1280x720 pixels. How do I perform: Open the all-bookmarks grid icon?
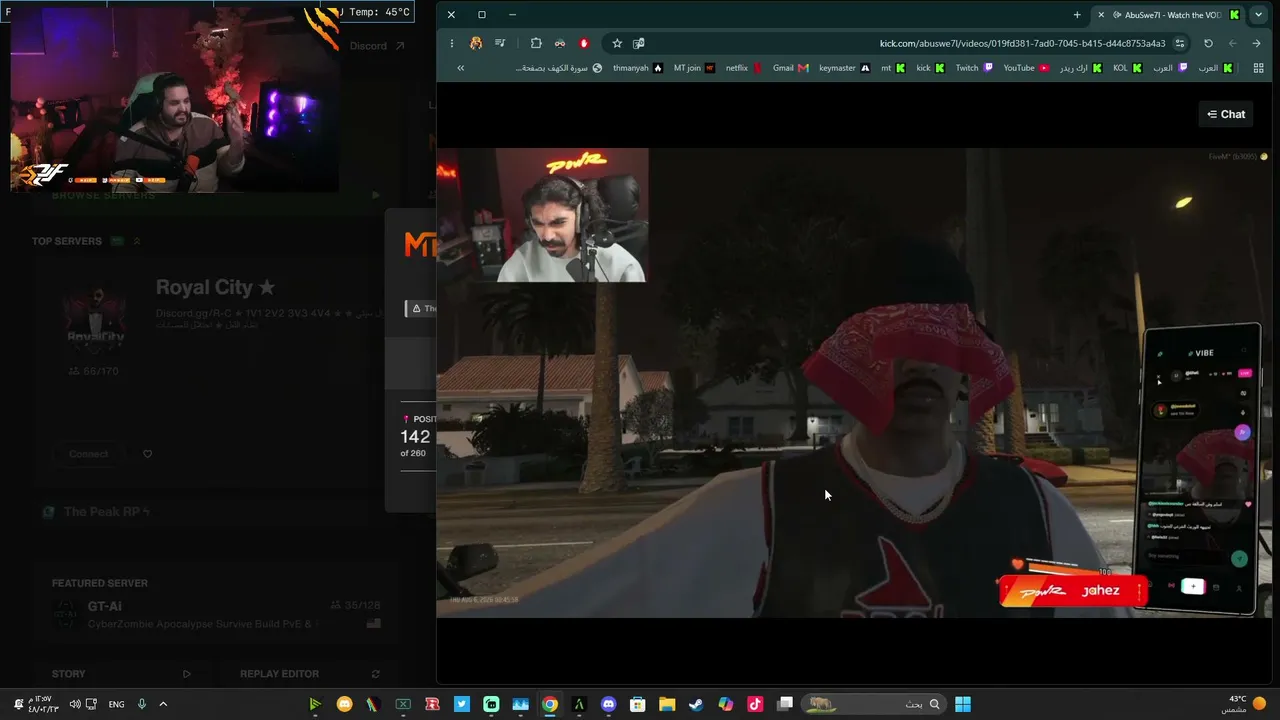coord(1257,68)
